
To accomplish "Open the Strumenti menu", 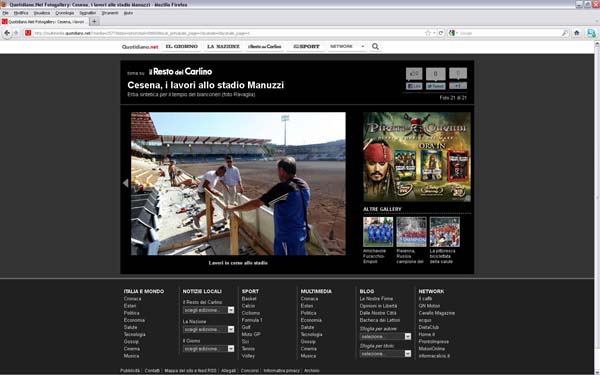I will pos(110,13).
